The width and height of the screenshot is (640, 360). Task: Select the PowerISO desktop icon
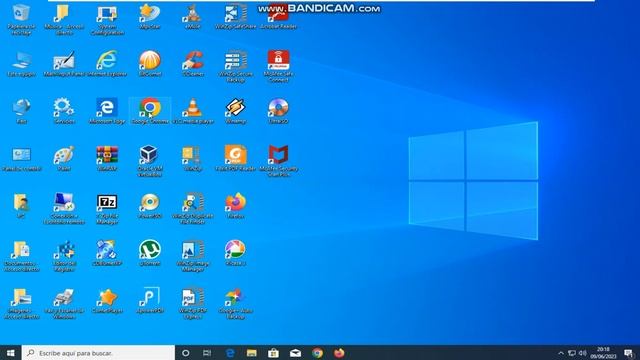pyautogui.click(x=150, y=206)
